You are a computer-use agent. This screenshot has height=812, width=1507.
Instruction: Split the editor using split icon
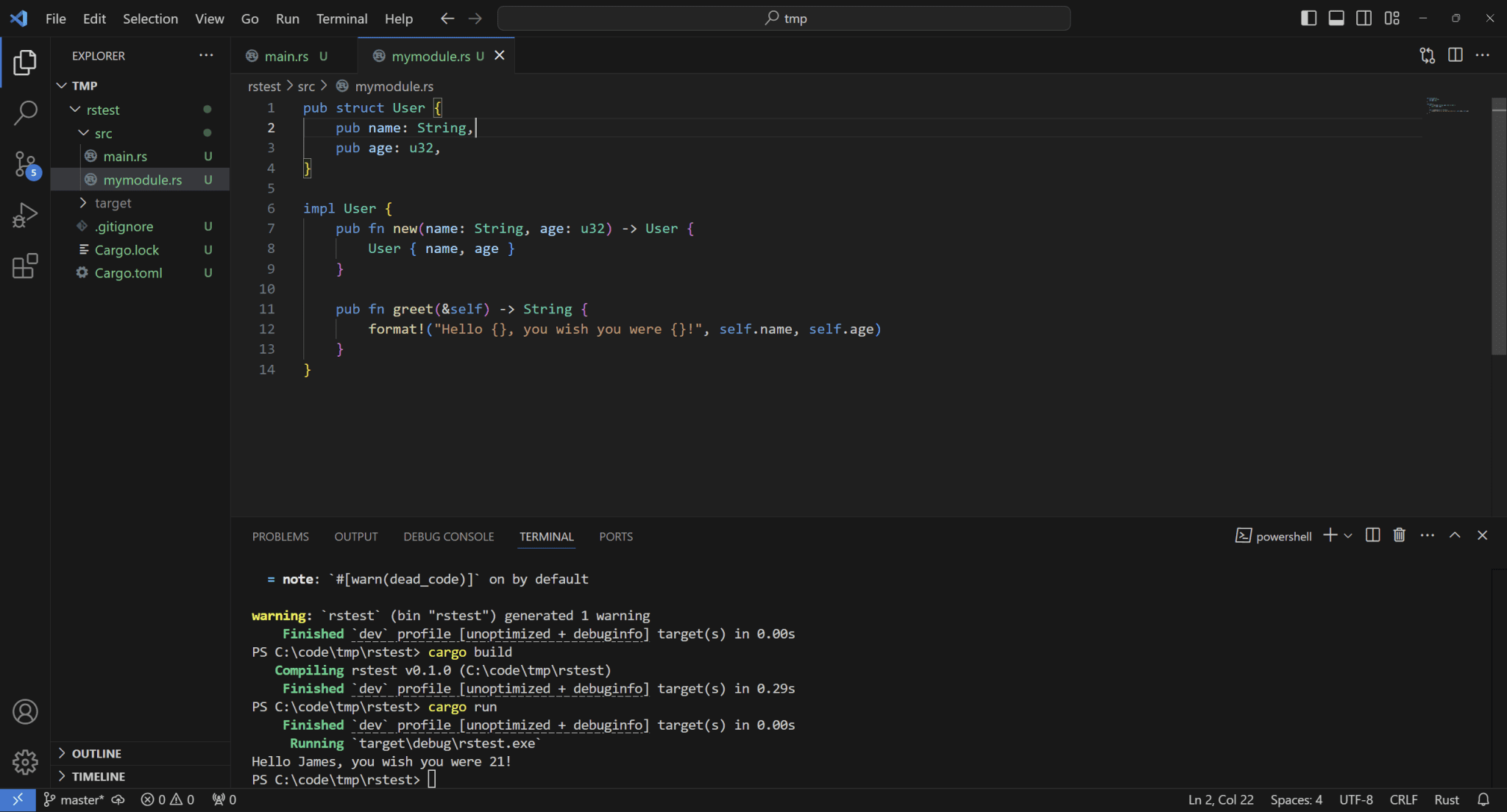pos(1455,55)
